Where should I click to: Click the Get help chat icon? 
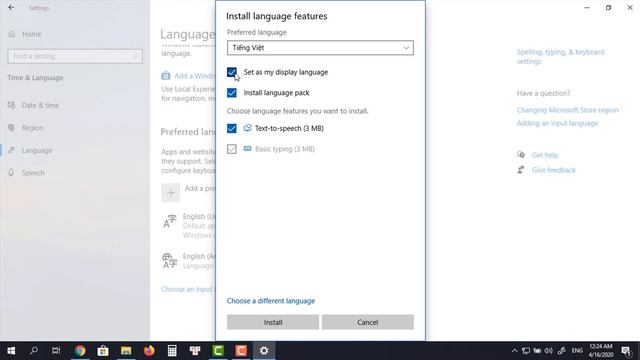(521, 155)
